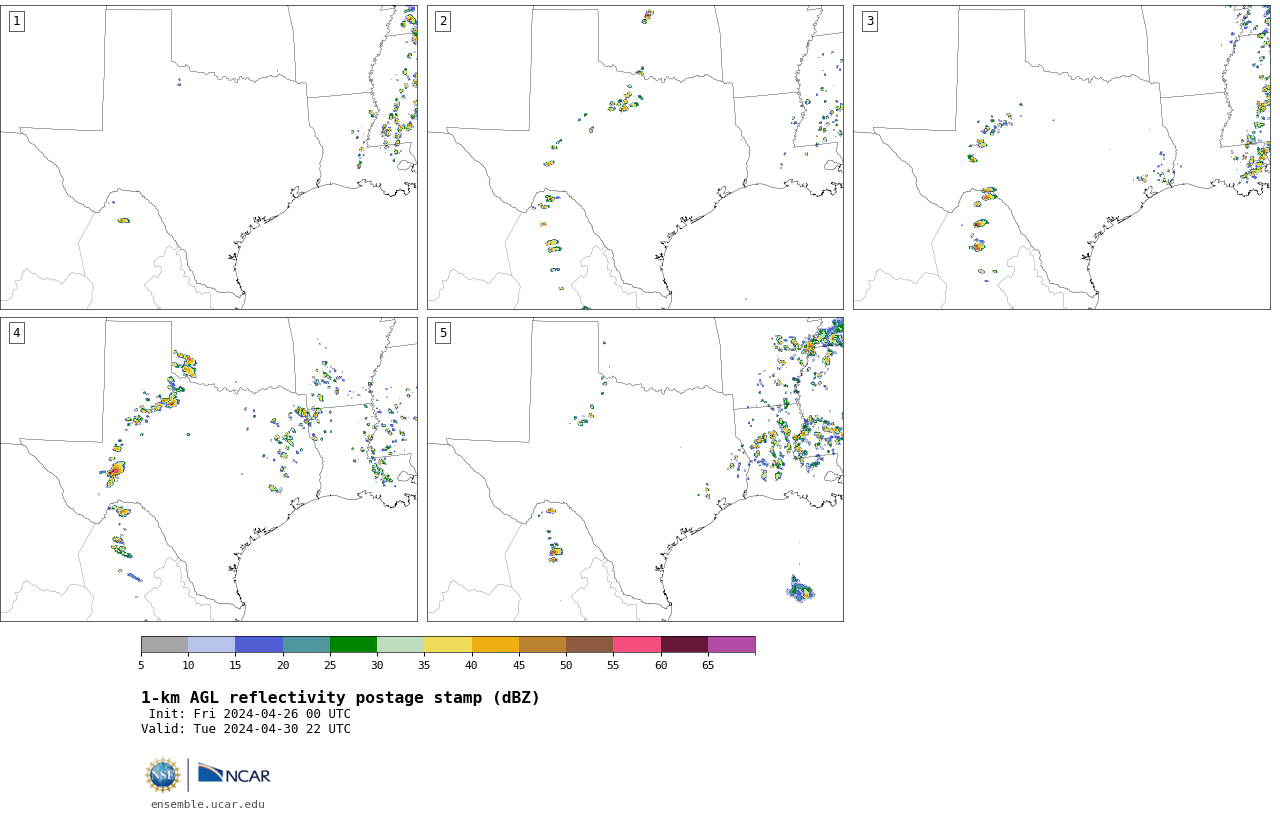Click the panel number label 5
This screenshot has height=815, width=1280.
pos(443,333)
